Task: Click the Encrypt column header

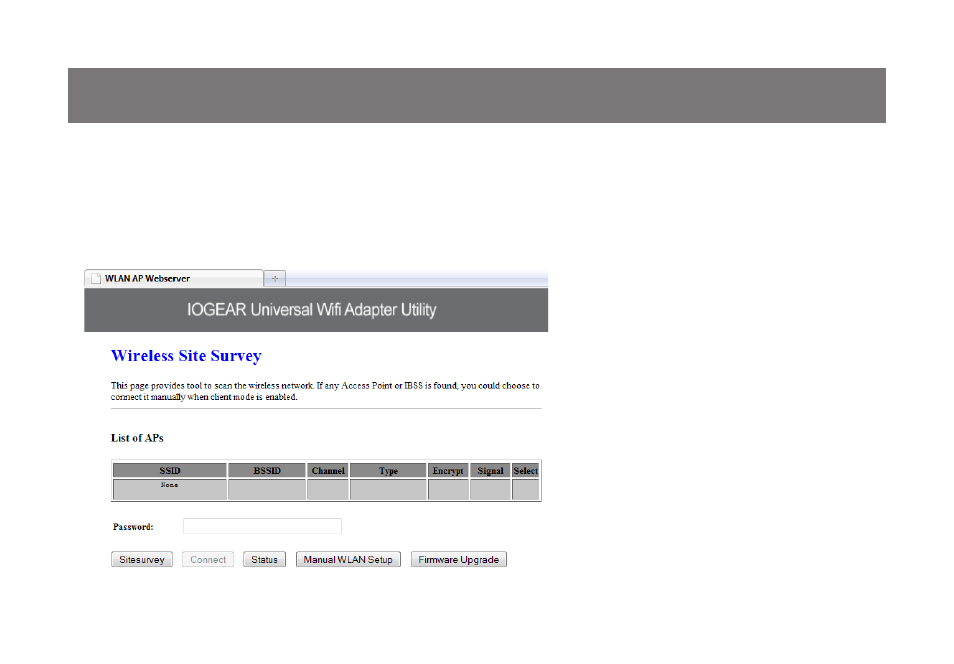Action: coord(448,470)
